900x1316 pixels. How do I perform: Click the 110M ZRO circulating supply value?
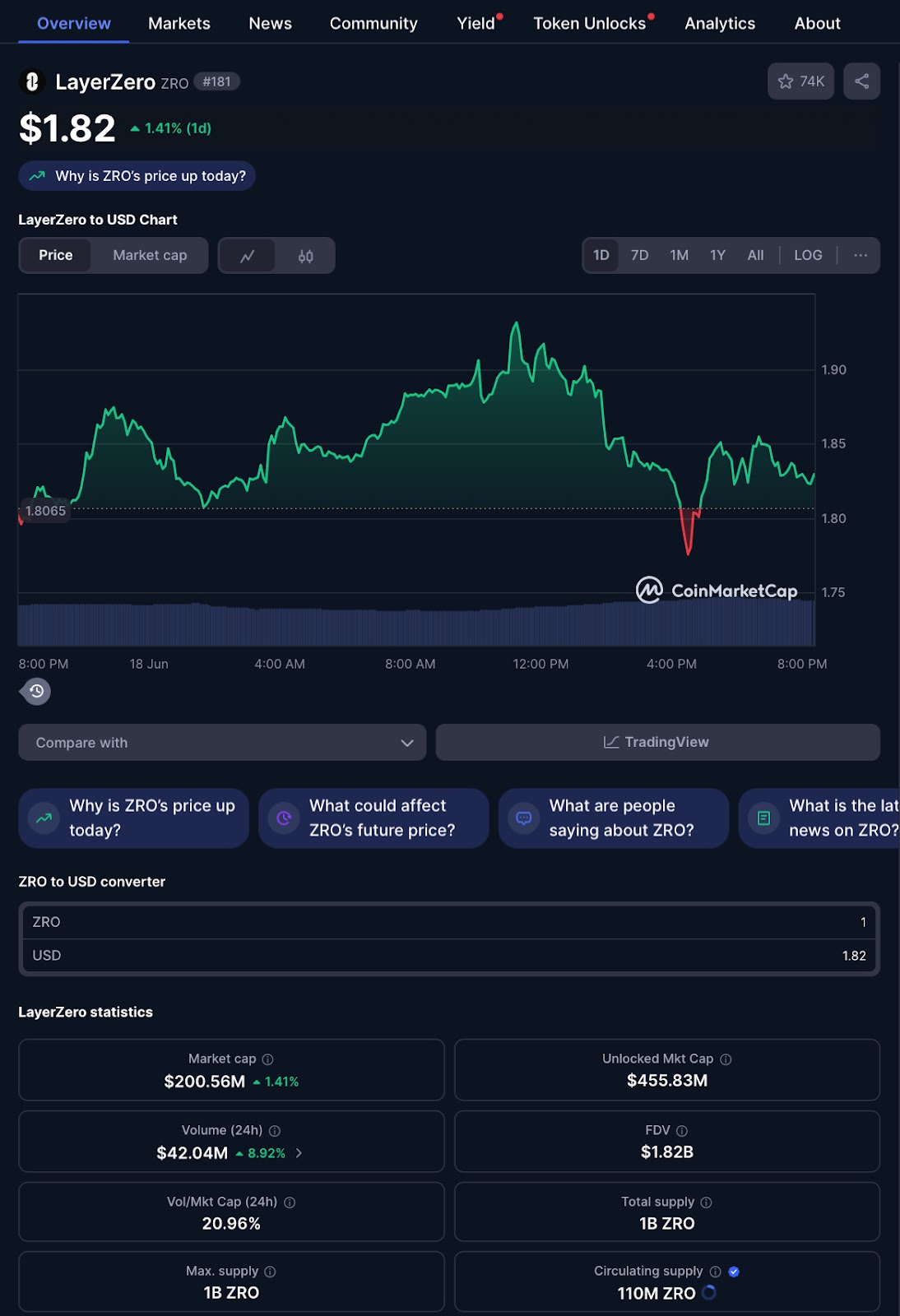tap(656, 1294)
